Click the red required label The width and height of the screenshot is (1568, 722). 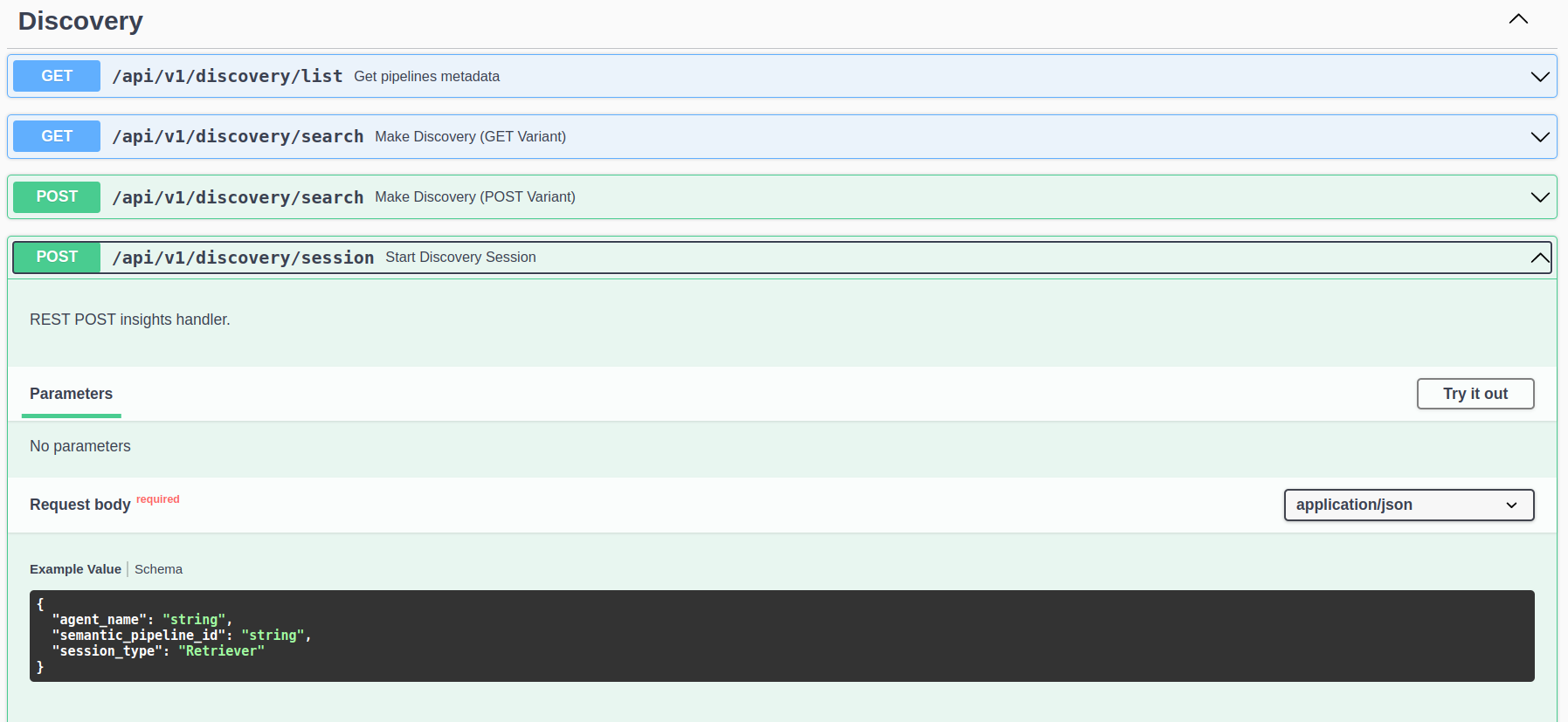click(x=158, y=499)
